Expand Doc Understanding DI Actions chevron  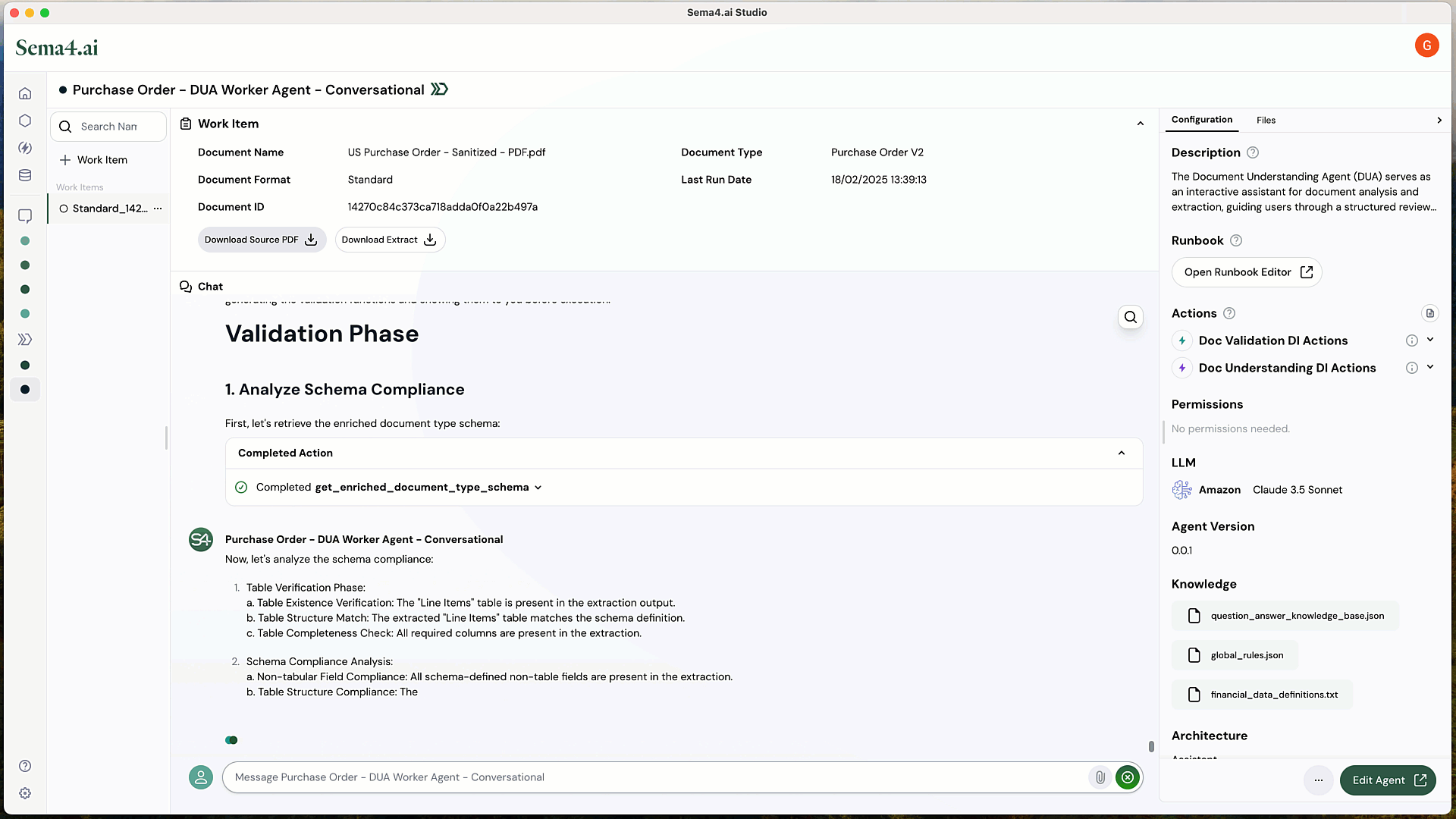tap(1430, 367)
